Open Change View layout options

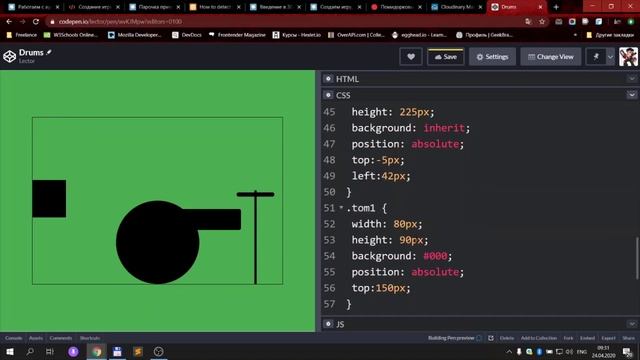click(x=551, y=57)
